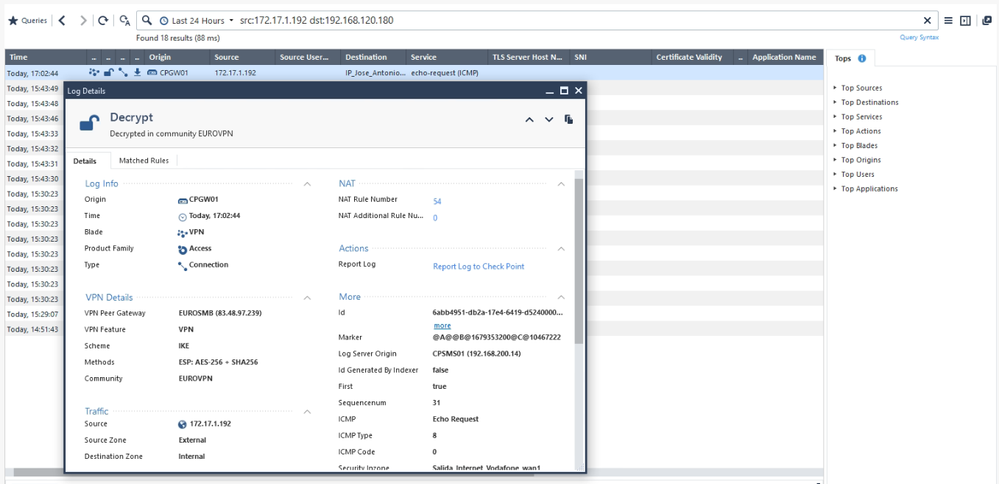999x484 pixels.
Task: Go to the previous log entry arrow
Action: click(x=529, y=119)
